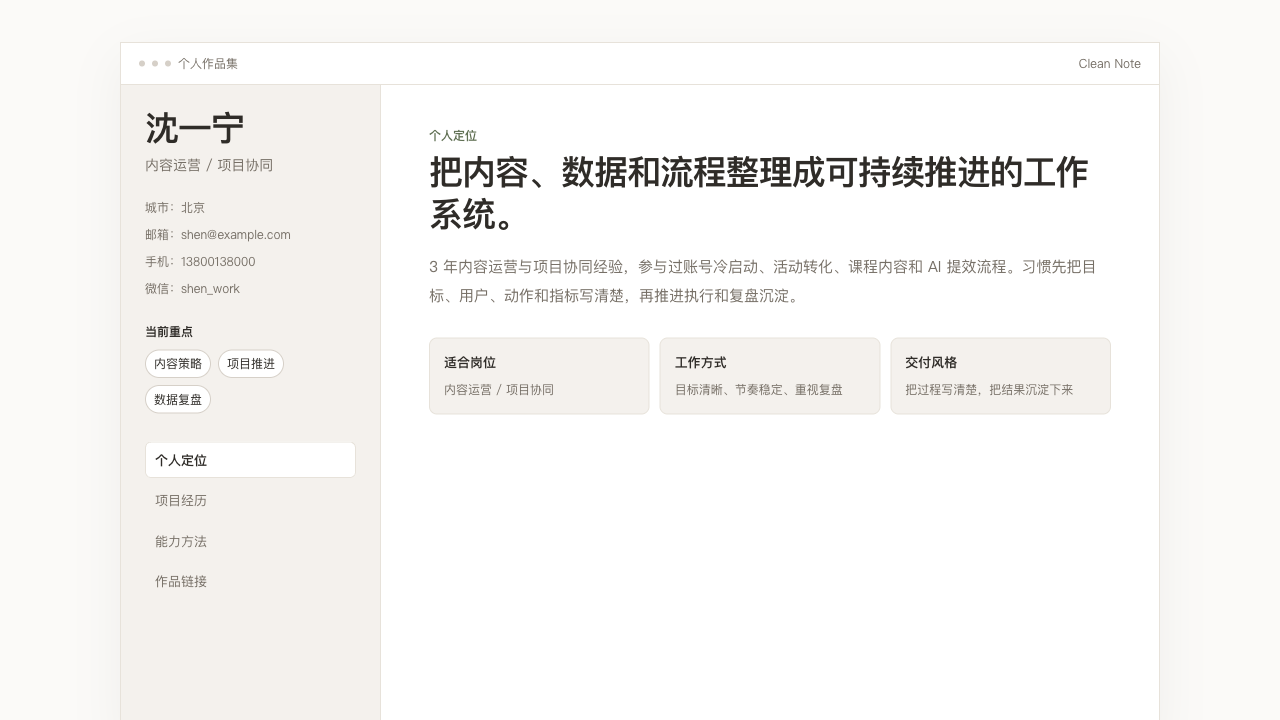Viewport: 1280px width, 720px height.
Task: Open the 交付风格 card
Action: point(1001,376)
